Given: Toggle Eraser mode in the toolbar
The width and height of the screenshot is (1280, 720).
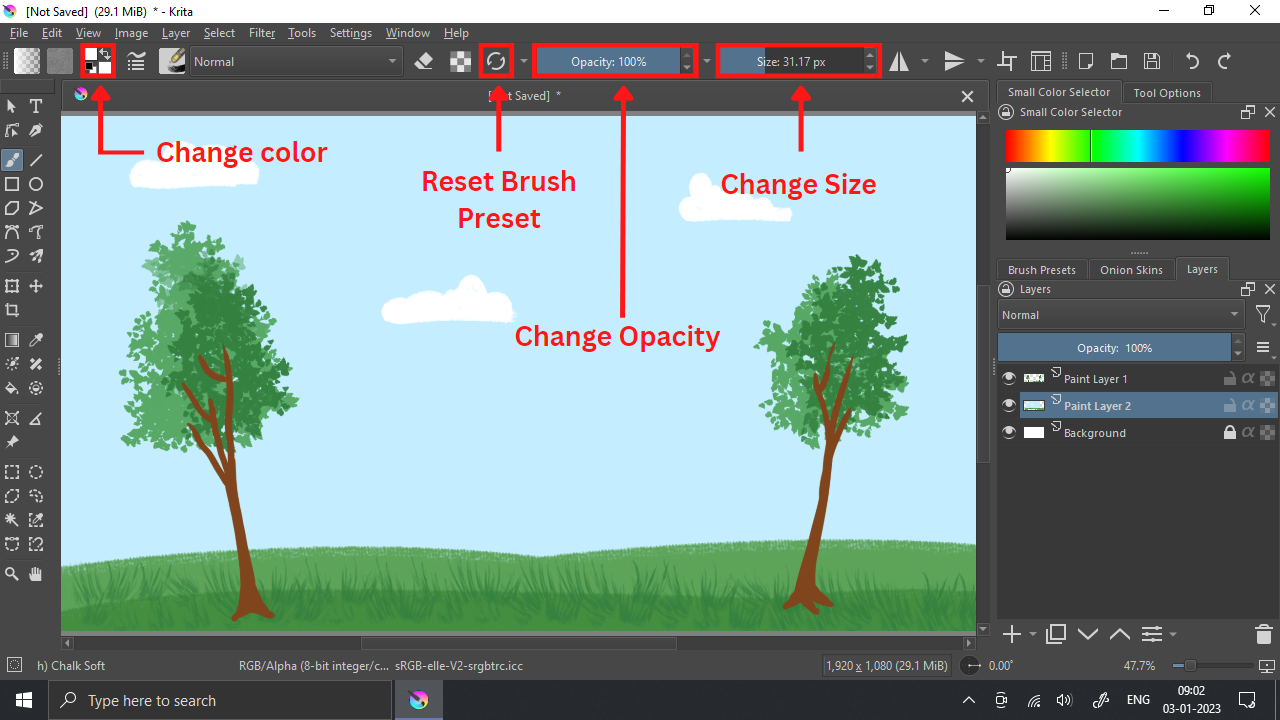Looking at the screenshot, I should coord(423,61).
